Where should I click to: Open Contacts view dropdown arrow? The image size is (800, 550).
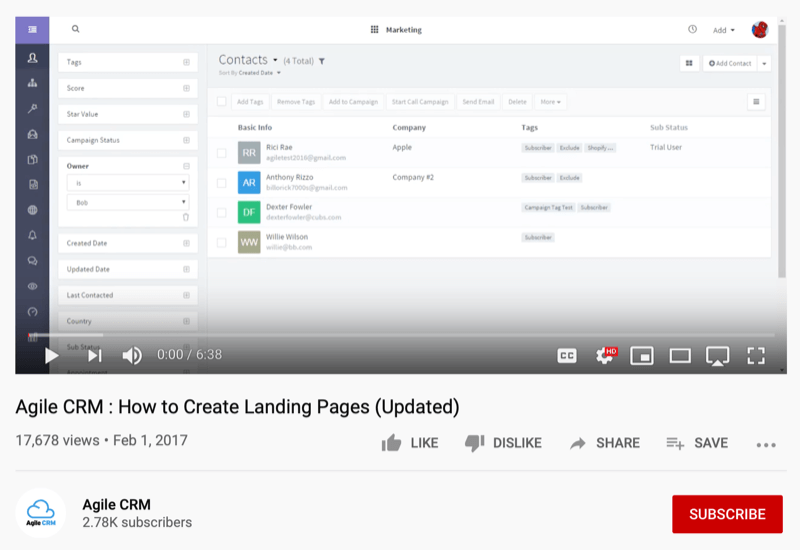tap(275, 60)
